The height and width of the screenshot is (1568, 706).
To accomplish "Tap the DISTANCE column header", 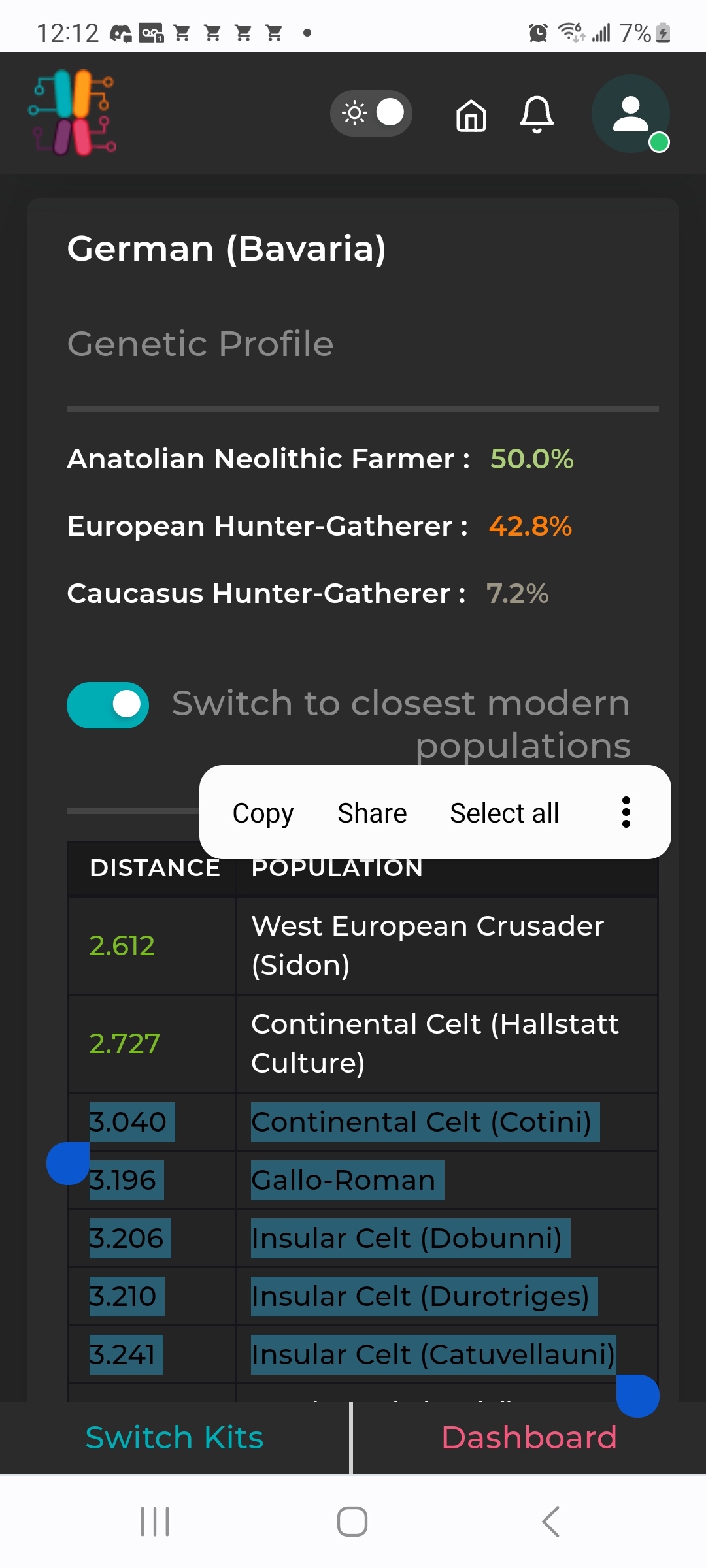I will [155, 868].
